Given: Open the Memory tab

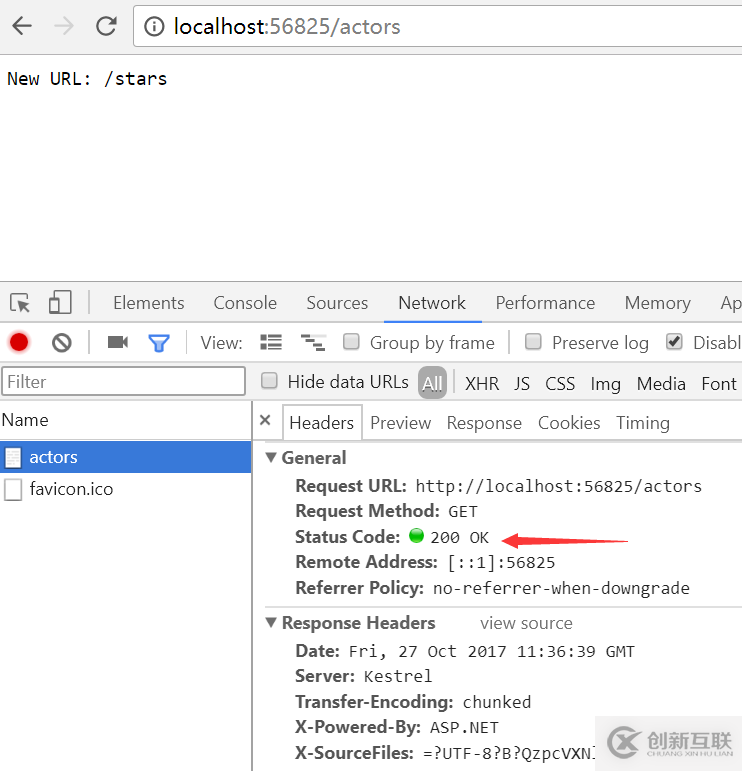Looking at the screenshot, I should [x=657, y=303].
